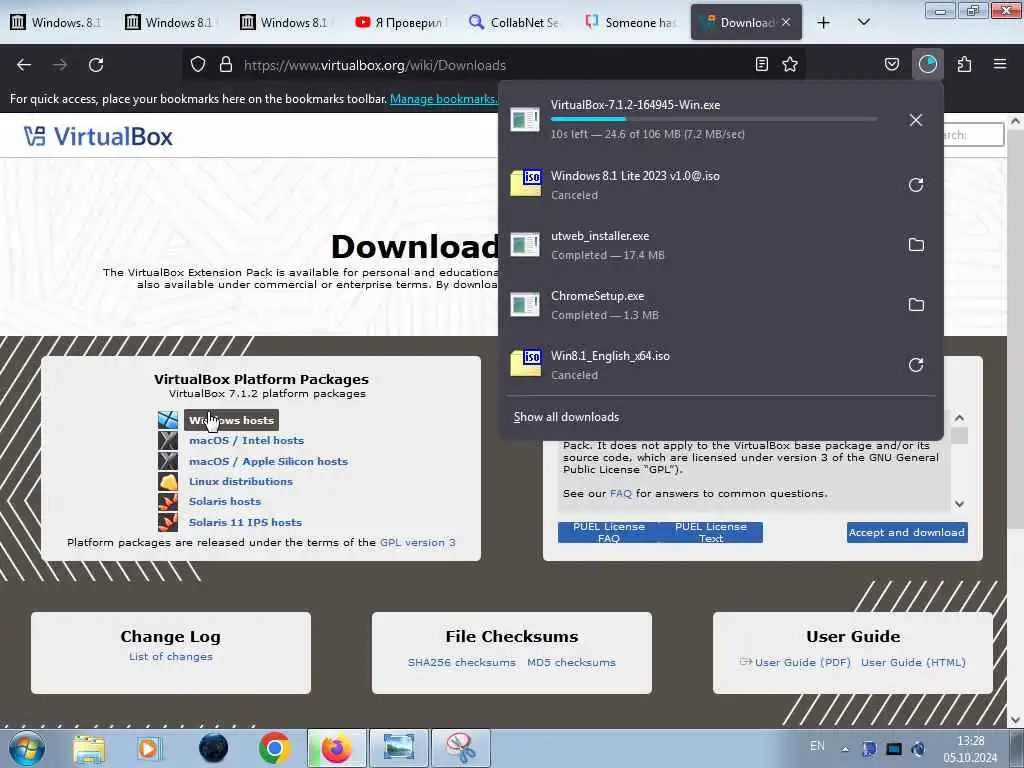Image resolution: width=1024 pixels, height=768 pixels.
Task: Close the Downloads tab
Action: (786, 22)
